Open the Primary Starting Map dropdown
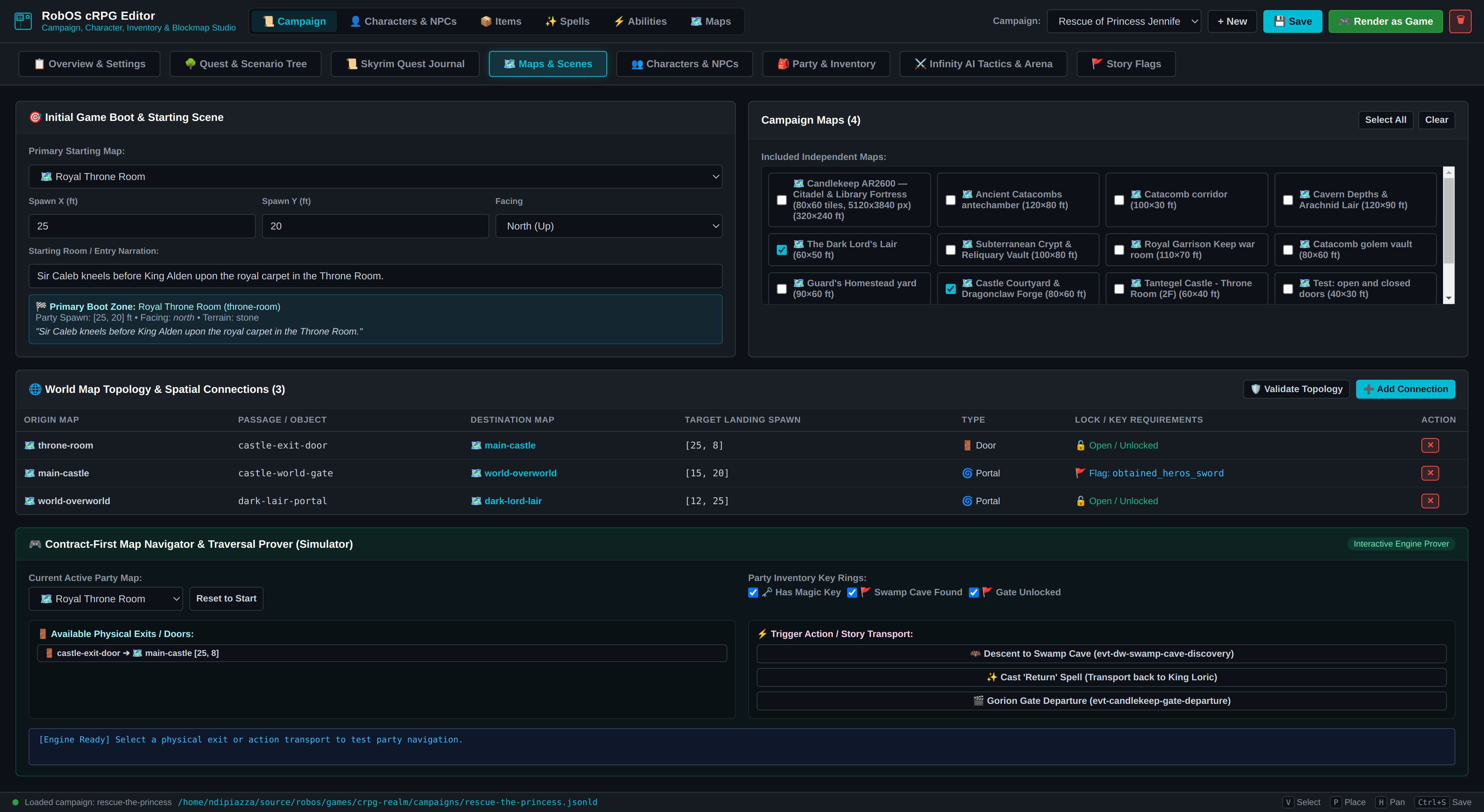Image resolution: width=1484 pixels, height=812 pixels. click(x=375, y=177)
